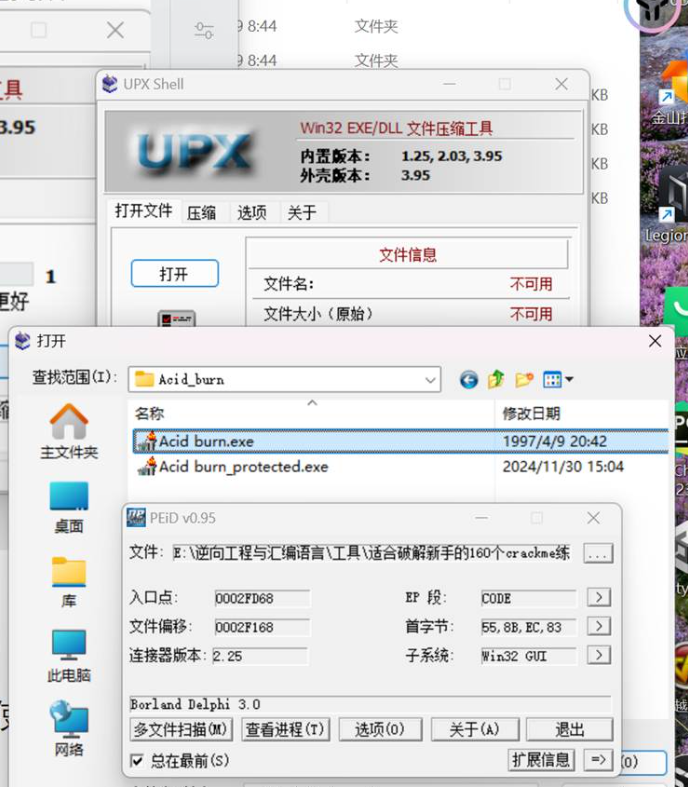The height and width of the screenshot is (787, 688).
Task: Open EP 段 section viewer arrow button
Action: pos(599,597)
